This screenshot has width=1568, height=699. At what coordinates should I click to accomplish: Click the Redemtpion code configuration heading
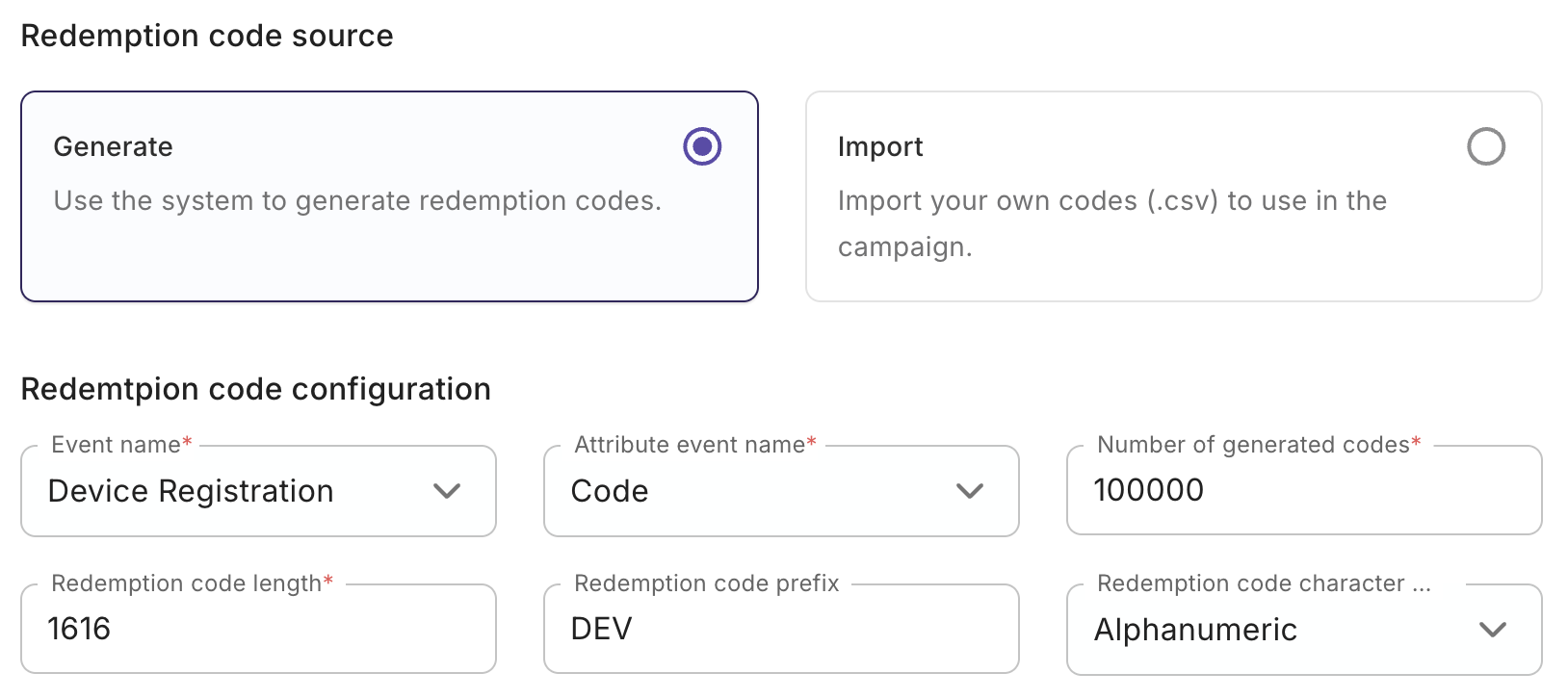click(255, 389)
